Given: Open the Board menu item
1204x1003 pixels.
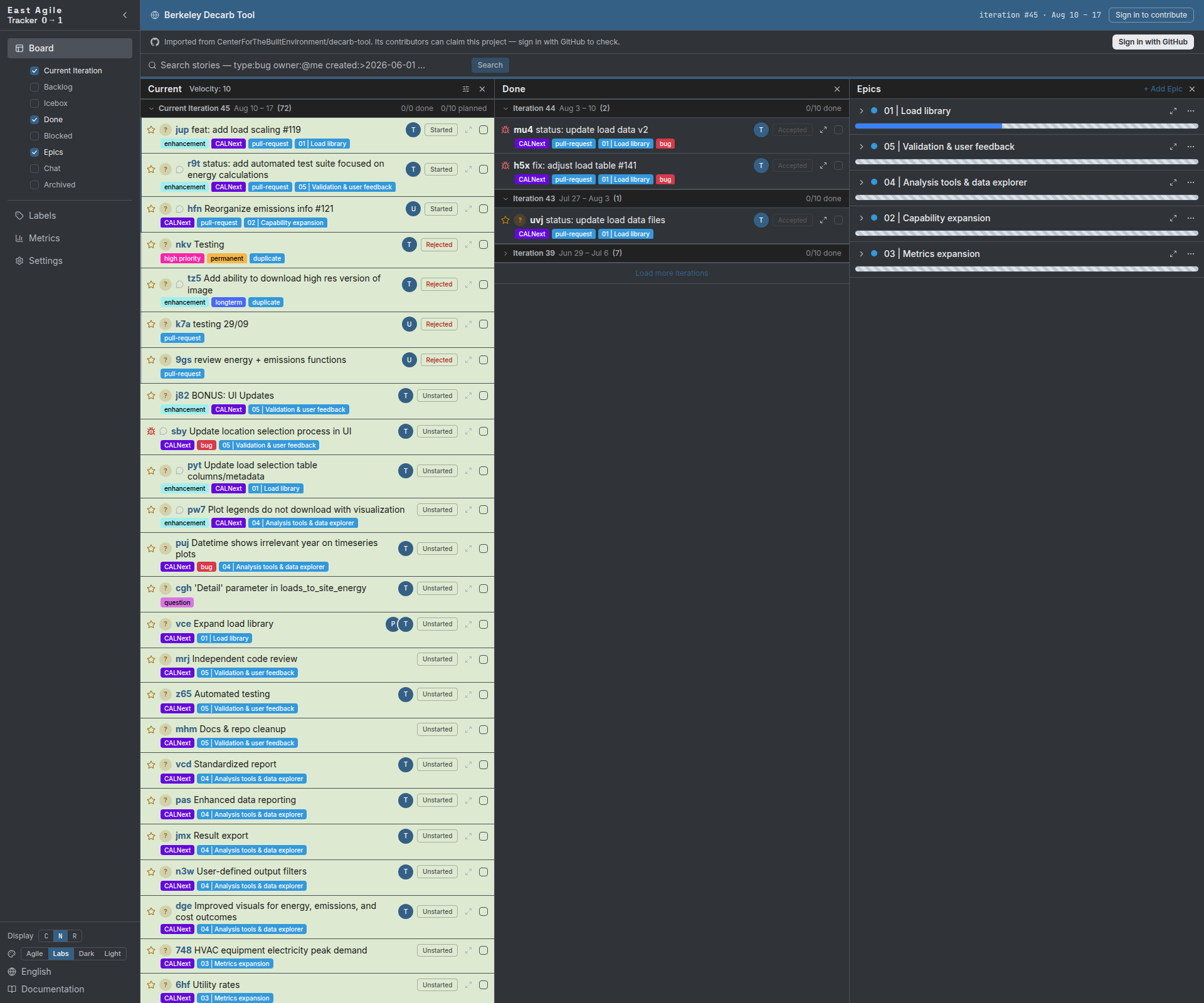Looking at the screenshot, I should click(x=70, y=48).
